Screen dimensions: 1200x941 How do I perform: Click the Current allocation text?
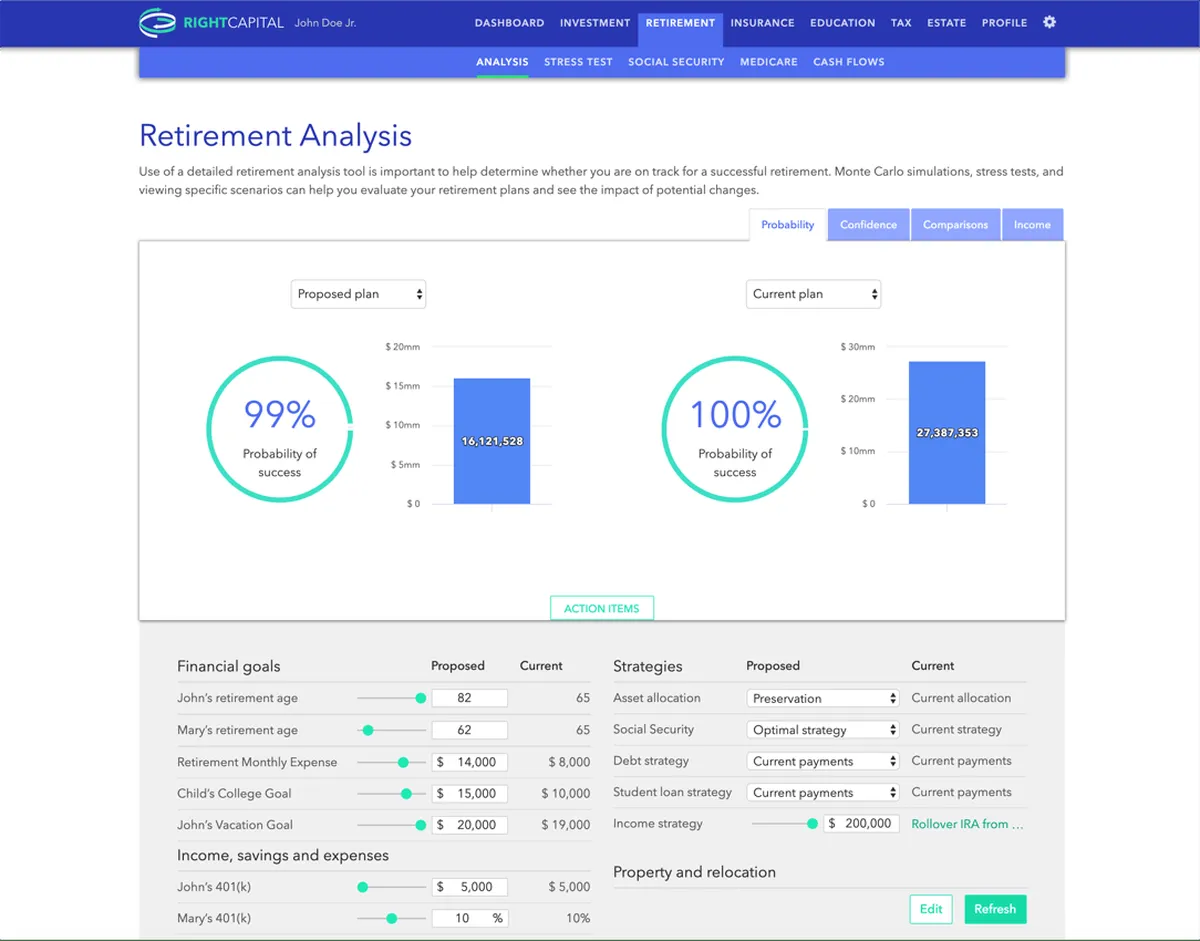coord(961,698)
